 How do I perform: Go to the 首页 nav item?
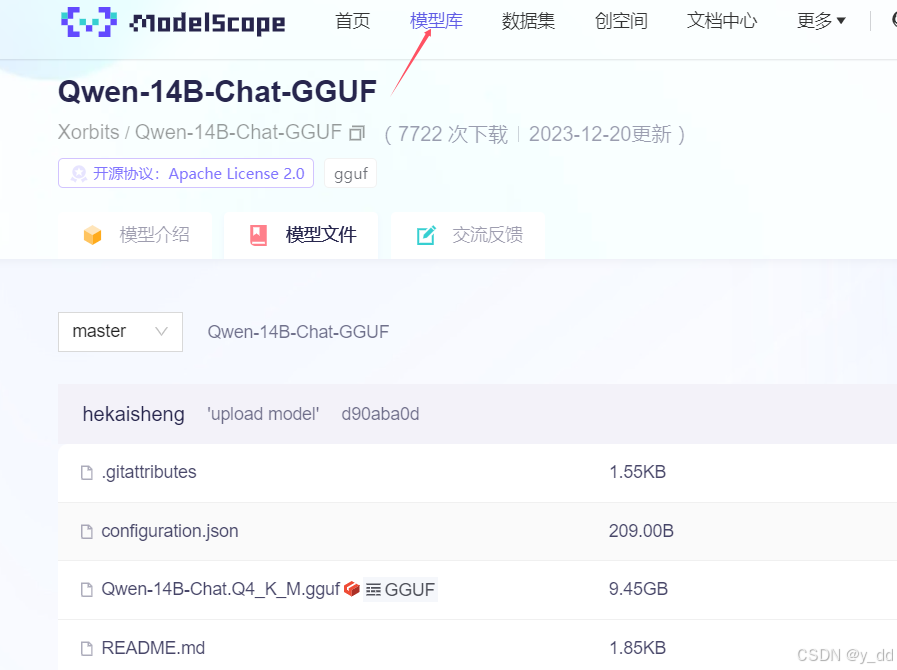[x=352, y=21]
